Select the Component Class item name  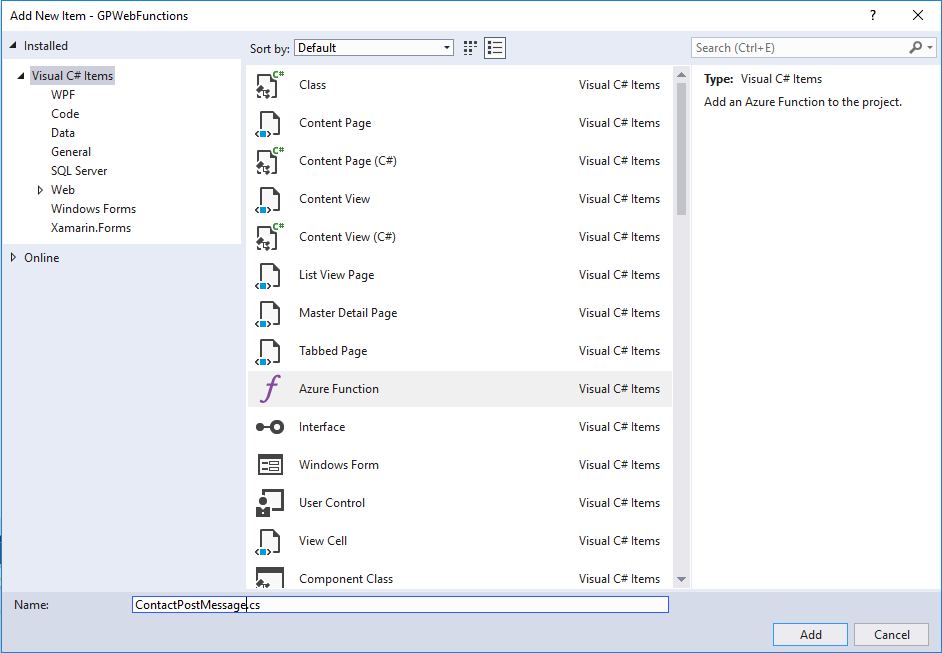tap(346, 579)
